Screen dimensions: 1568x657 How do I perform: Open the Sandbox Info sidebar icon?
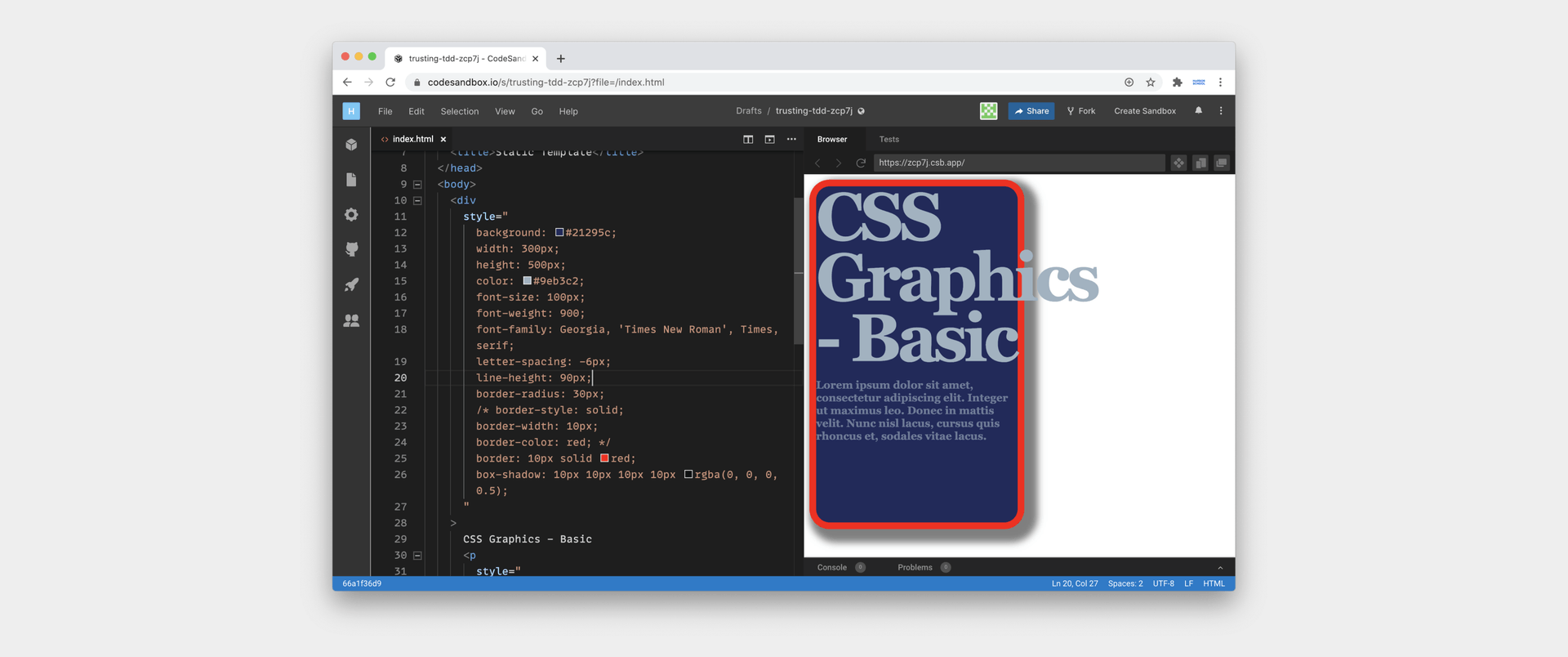pos(351,145)
